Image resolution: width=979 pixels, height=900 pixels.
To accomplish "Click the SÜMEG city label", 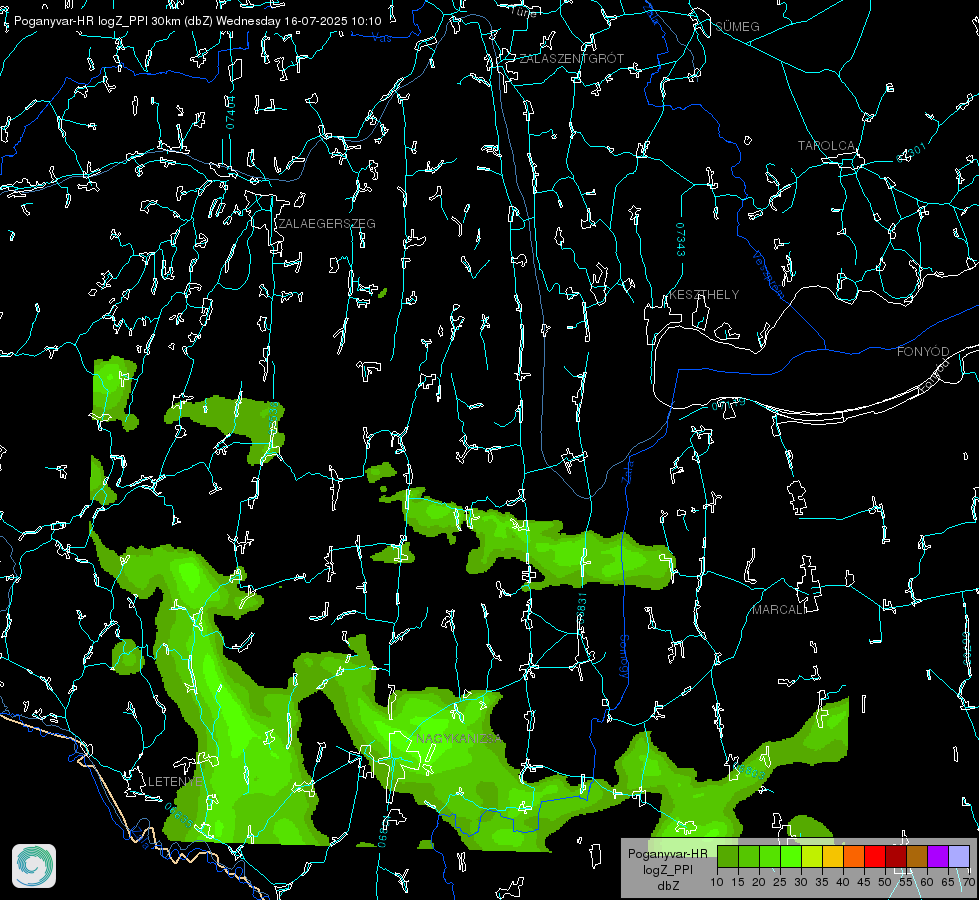I will (x=737, y=27).
